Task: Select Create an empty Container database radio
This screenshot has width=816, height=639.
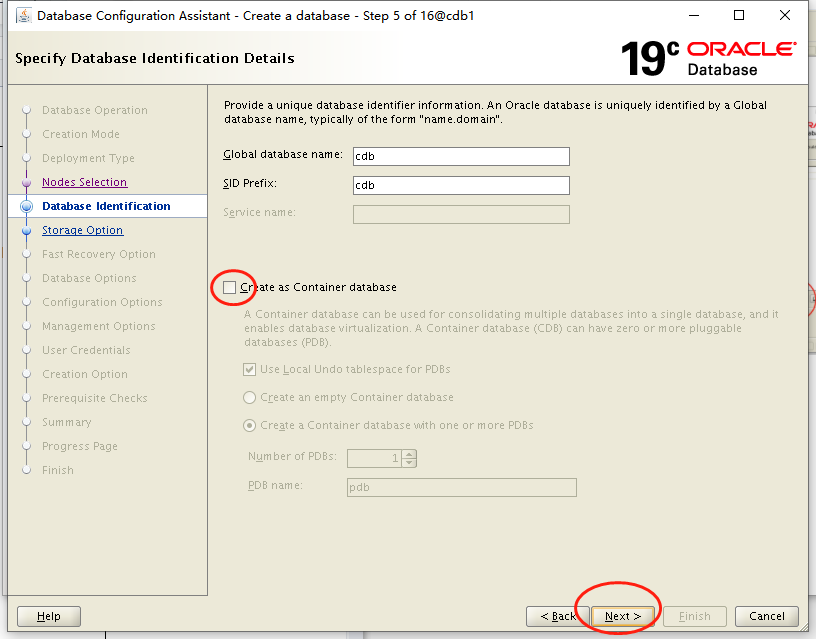Action: coord(249,398)
